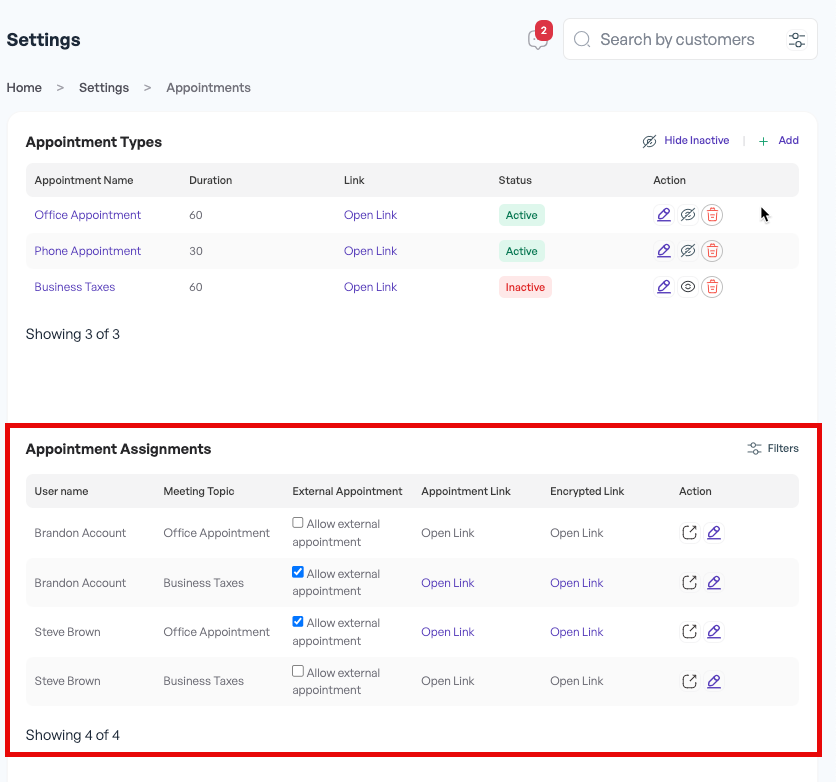Image resolution: width=836 pixels, height=782 pixels.
Task: Edit the Office Appointment type
Action: click(664, 215)
